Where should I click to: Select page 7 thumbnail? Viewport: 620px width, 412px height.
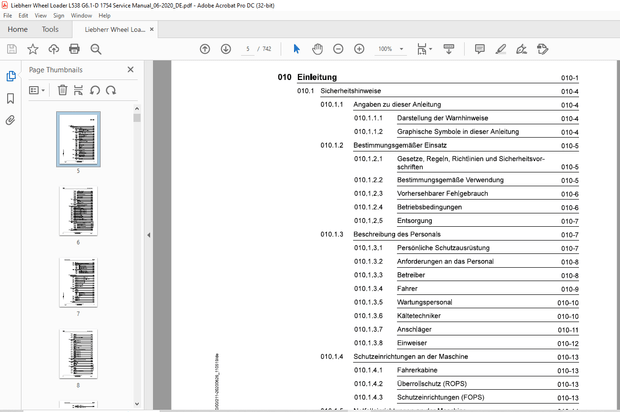pos(78,283)
